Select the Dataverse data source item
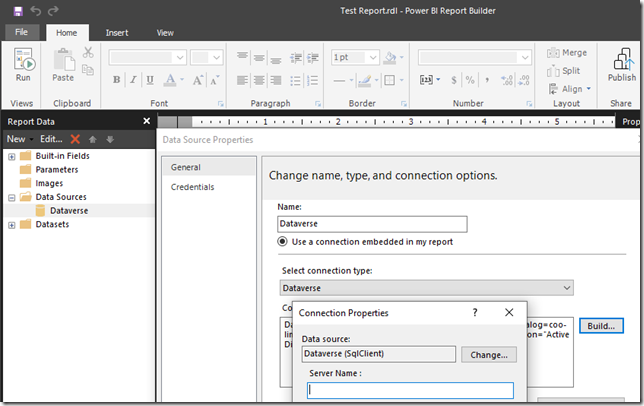 69,211
